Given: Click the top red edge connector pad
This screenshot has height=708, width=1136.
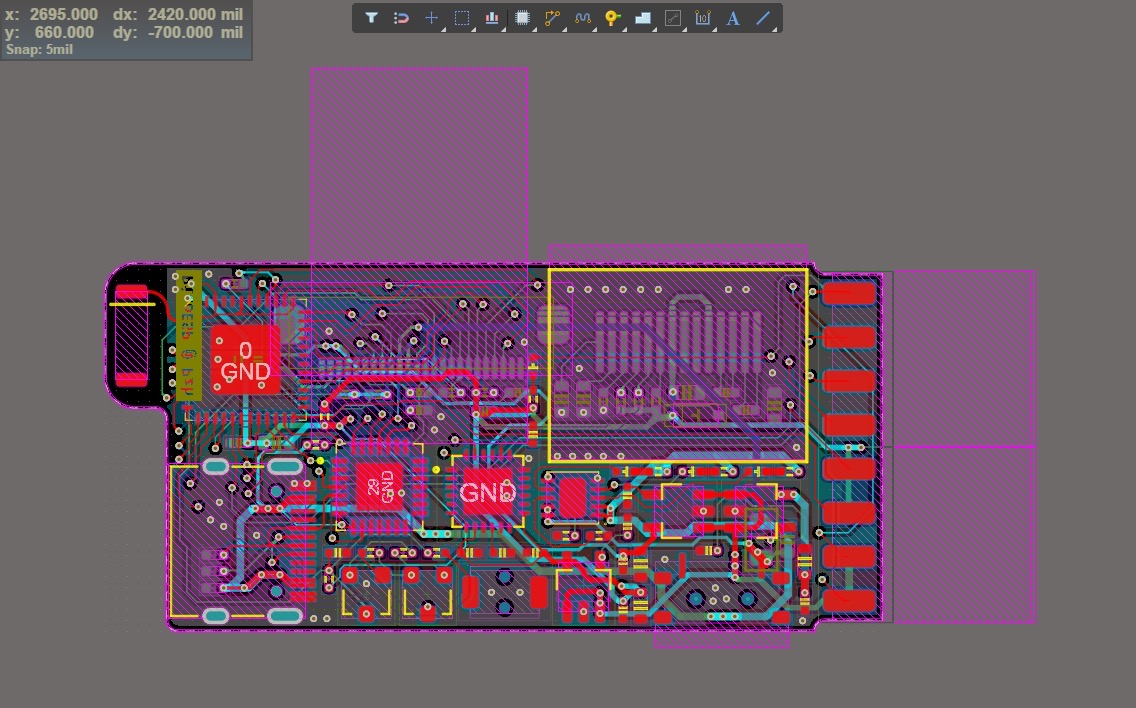Looking at the screenshot, I should tap(849, 293).
